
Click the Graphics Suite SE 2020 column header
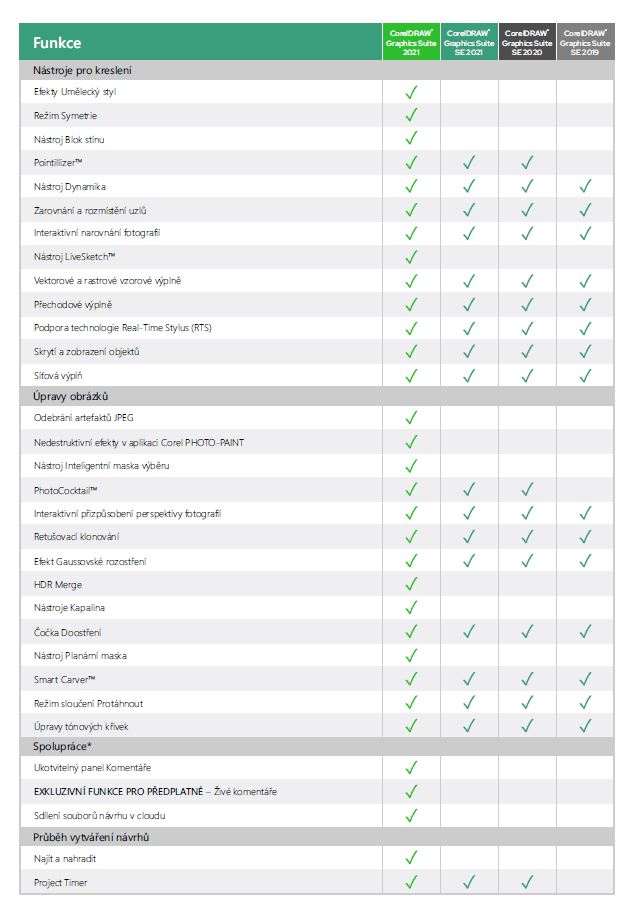(x=527, y=42)
